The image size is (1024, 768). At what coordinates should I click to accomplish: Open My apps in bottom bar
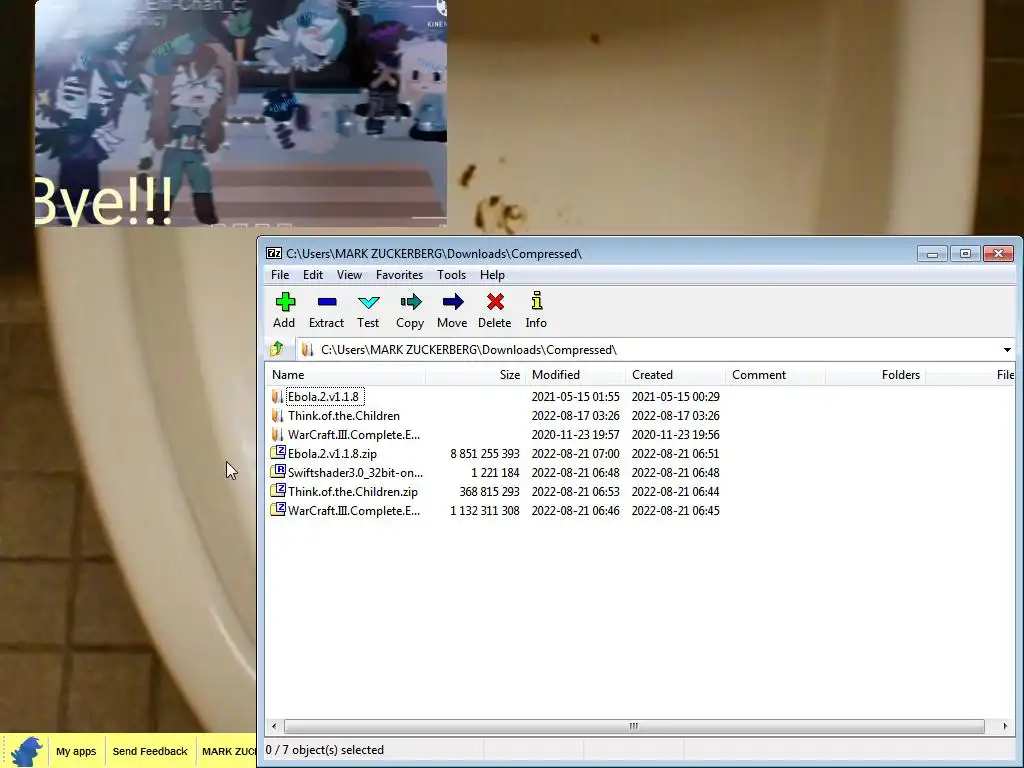(x=76, y=751)
